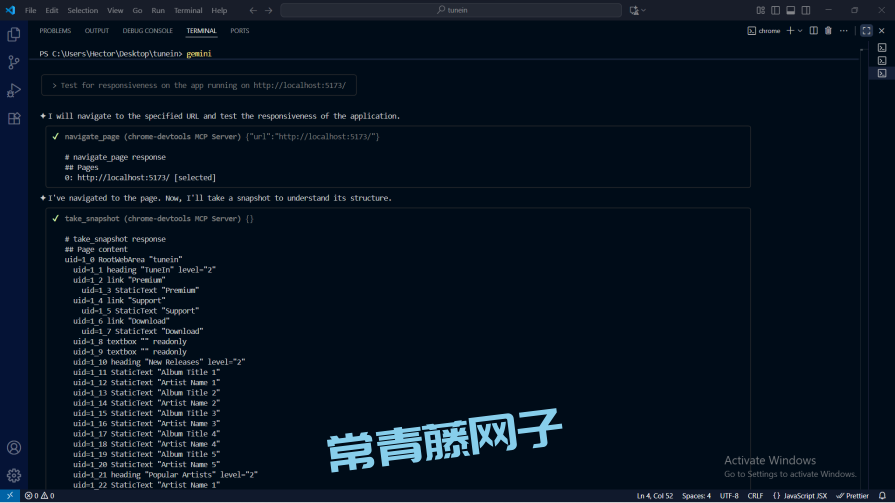895x503 pixels.
Task: Click the Accounts icon in activity bar
Action: [x=14, y=448]
